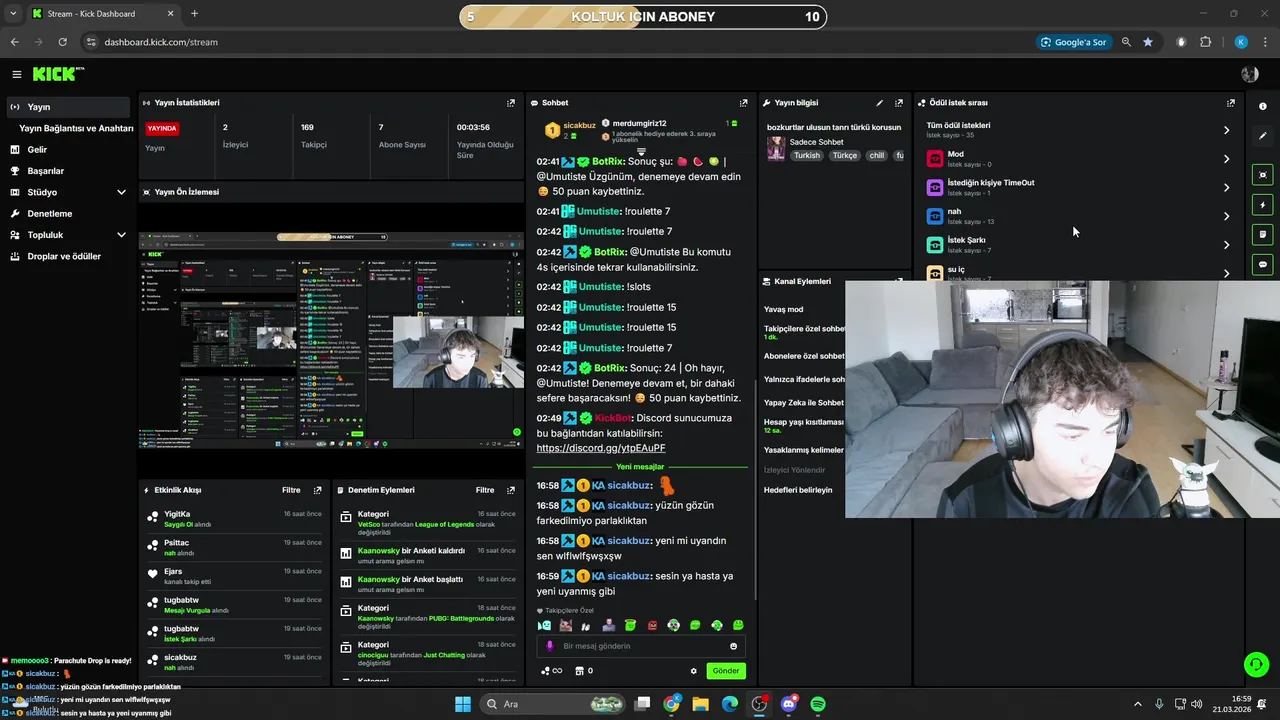The width and height of the screenshot is (1280, 720).
Task: Open Filtre in Etkinlik Akışı panel
Action: tap(291, 490)
